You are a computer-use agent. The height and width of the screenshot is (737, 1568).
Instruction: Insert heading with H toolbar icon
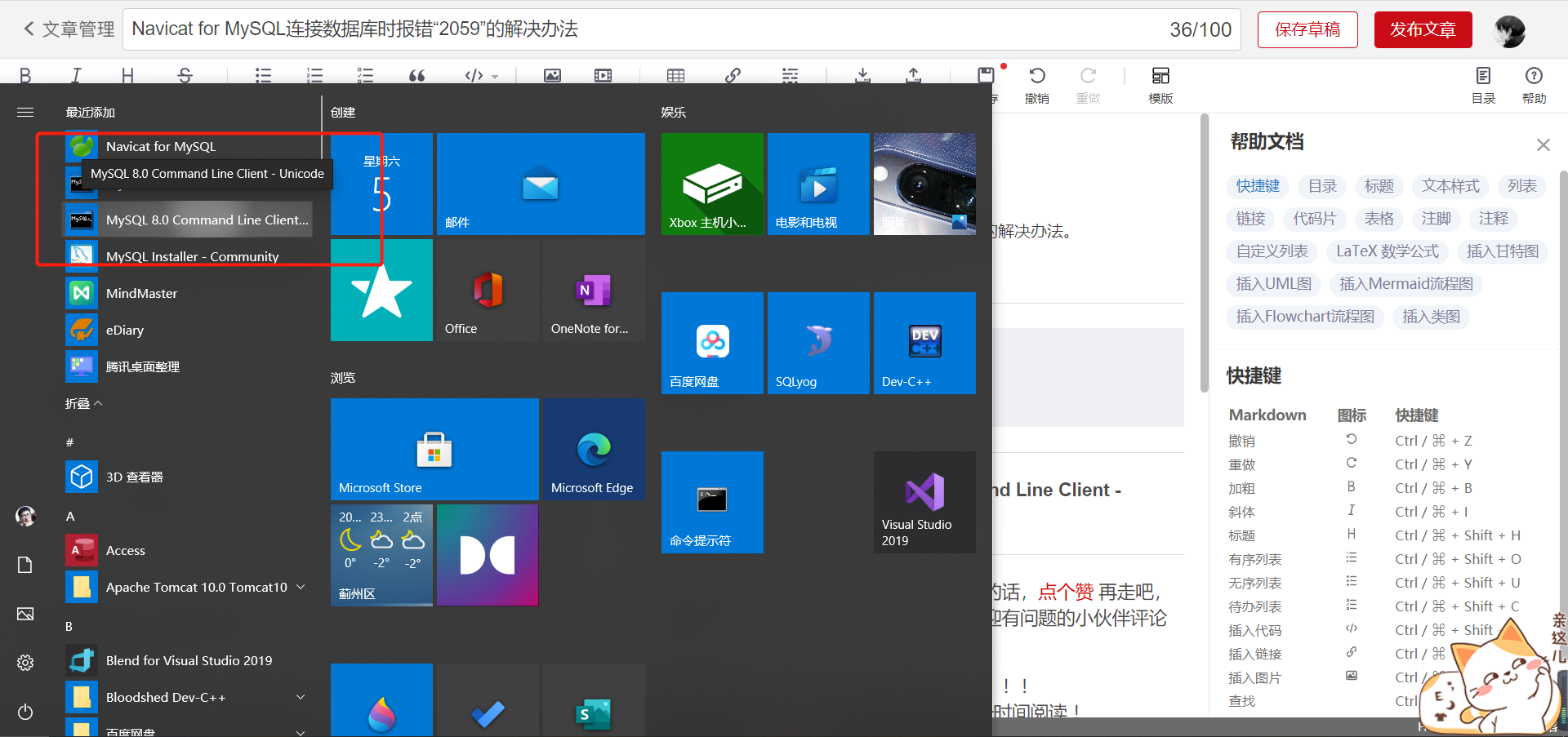127,75
